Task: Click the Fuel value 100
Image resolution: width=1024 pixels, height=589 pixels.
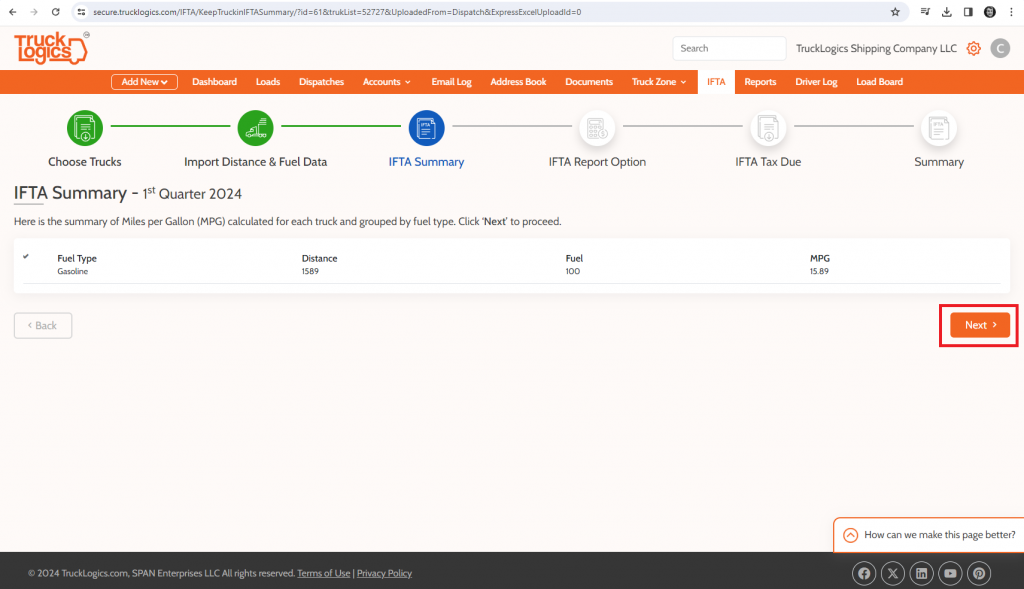Action: pyautogui.click(x=573, y=271)
